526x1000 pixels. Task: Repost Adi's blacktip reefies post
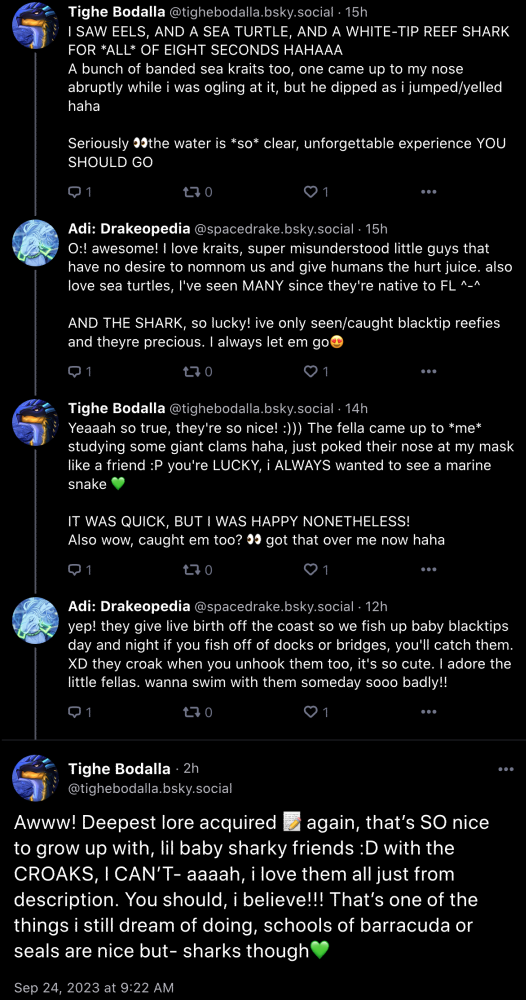click(x=198, y=371)
